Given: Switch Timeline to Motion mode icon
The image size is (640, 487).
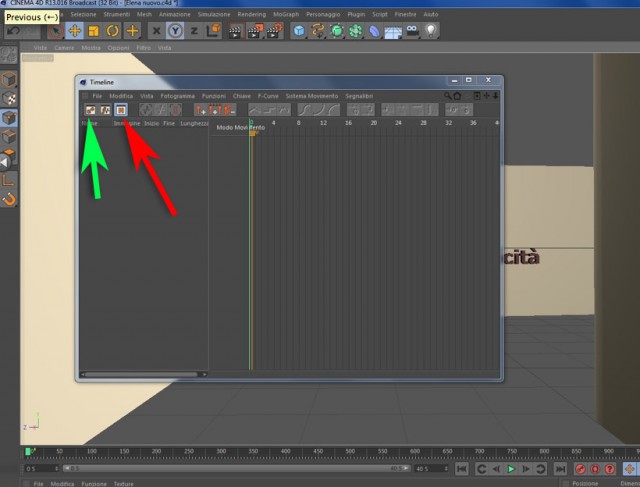Looking at the screenshot, I should pyautogui.click(x=121, y=109).
